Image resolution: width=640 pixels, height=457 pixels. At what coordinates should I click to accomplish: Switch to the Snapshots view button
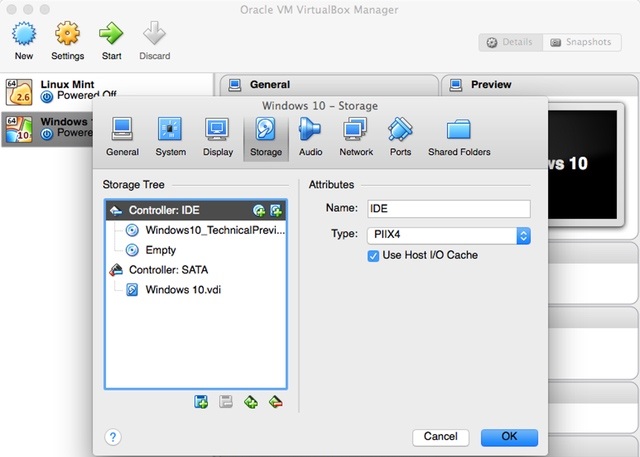click(x=582, y=42)
